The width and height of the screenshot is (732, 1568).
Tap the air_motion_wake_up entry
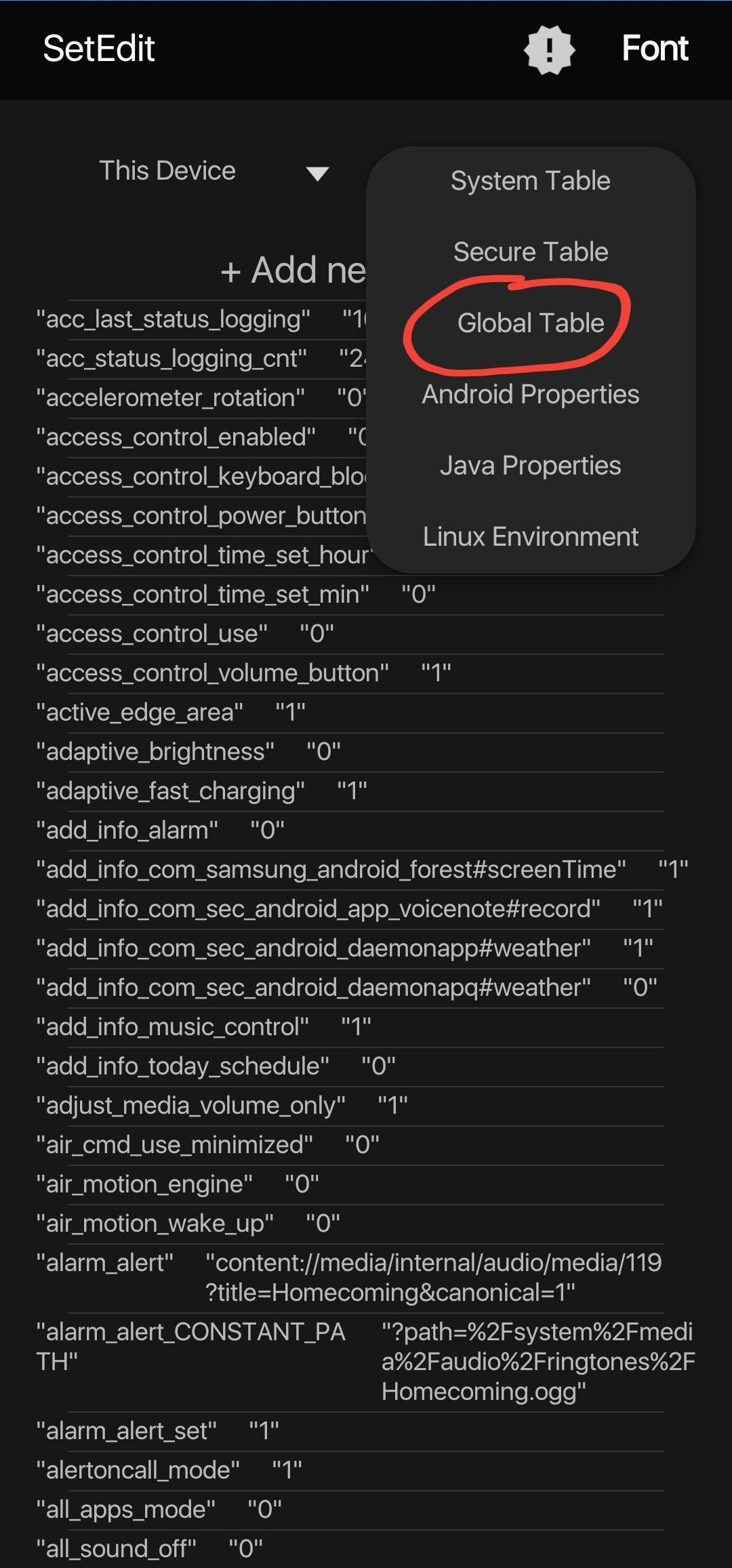(x=188, y=1224)
